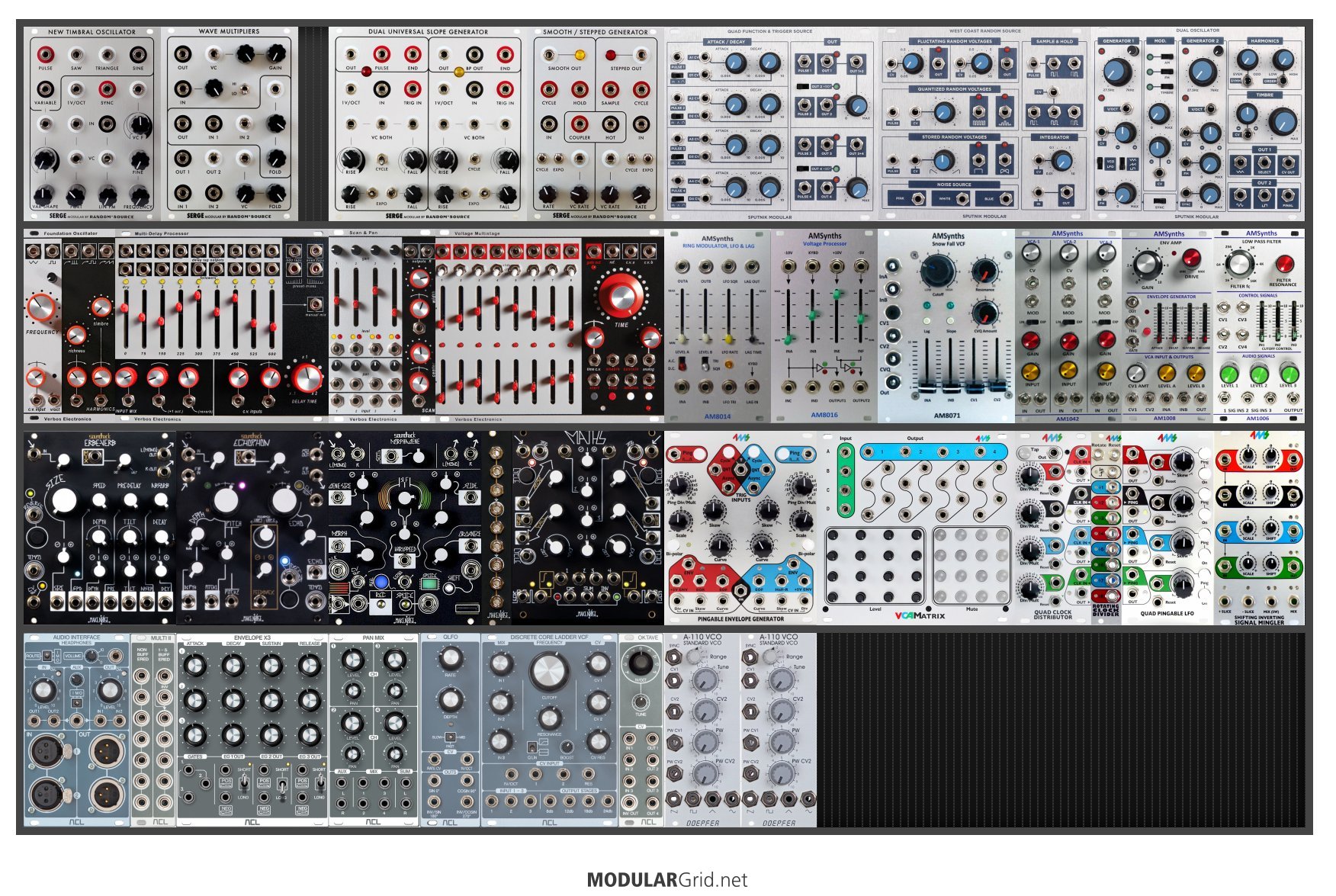This screenshot has height=896, width=1336.
Task: Adjust the green LEVEL 3 knob on AM1006
Action: [1288, 374]
